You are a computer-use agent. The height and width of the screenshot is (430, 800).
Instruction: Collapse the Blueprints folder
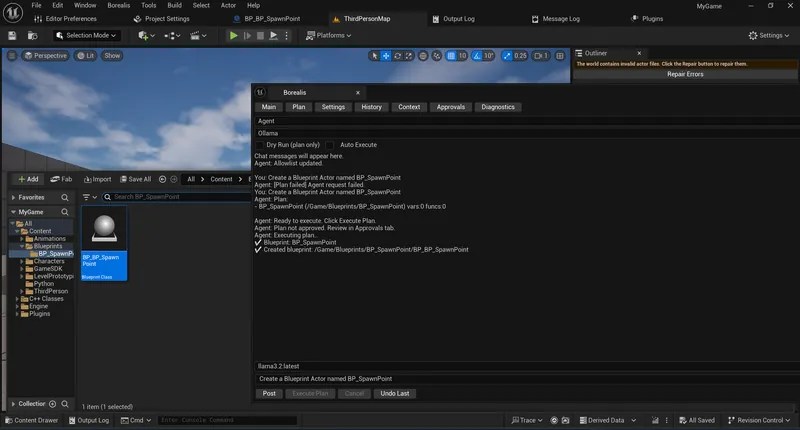[x=22, y=246]
